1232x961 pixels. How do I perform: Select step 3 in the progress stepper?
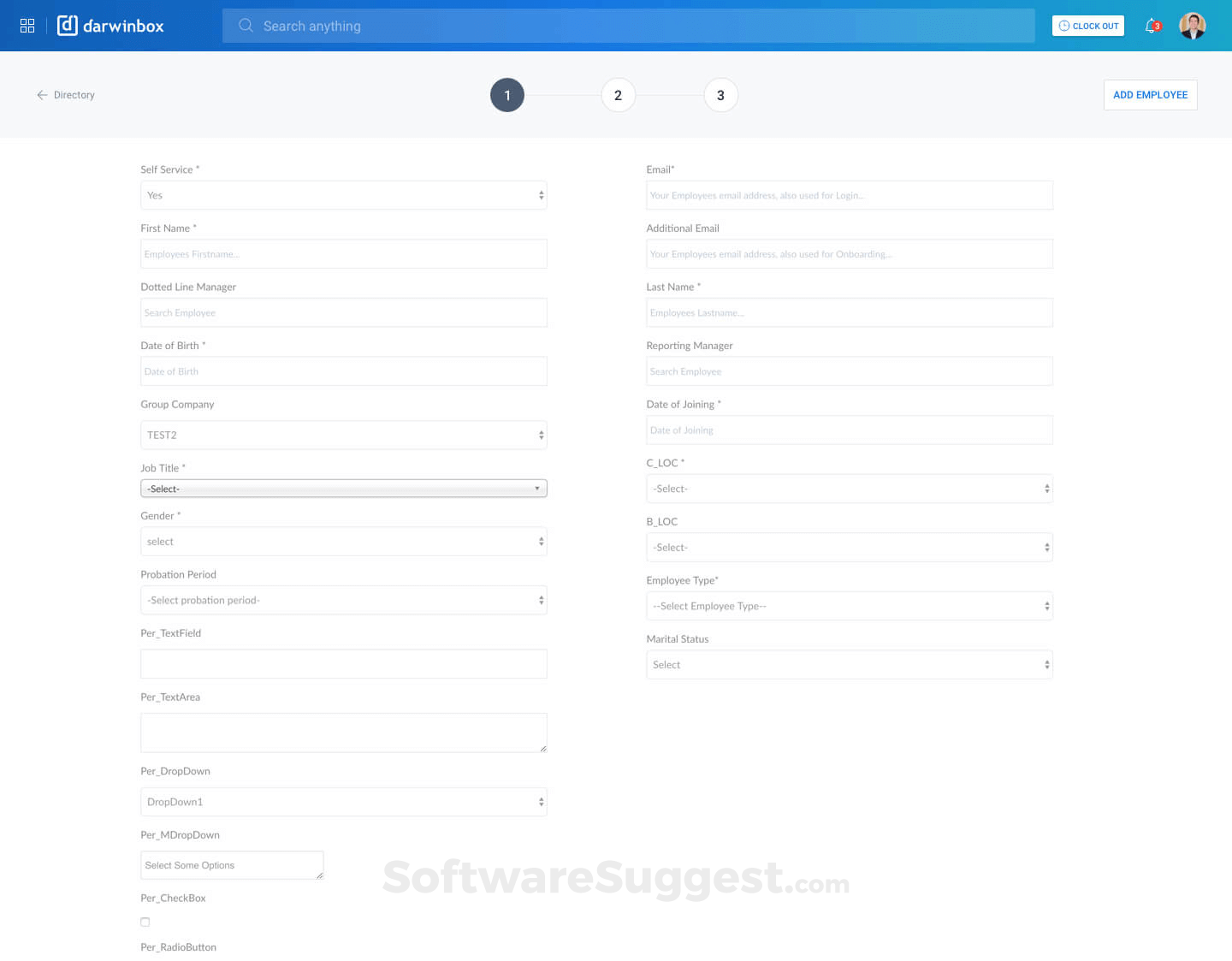pos(721,95)
